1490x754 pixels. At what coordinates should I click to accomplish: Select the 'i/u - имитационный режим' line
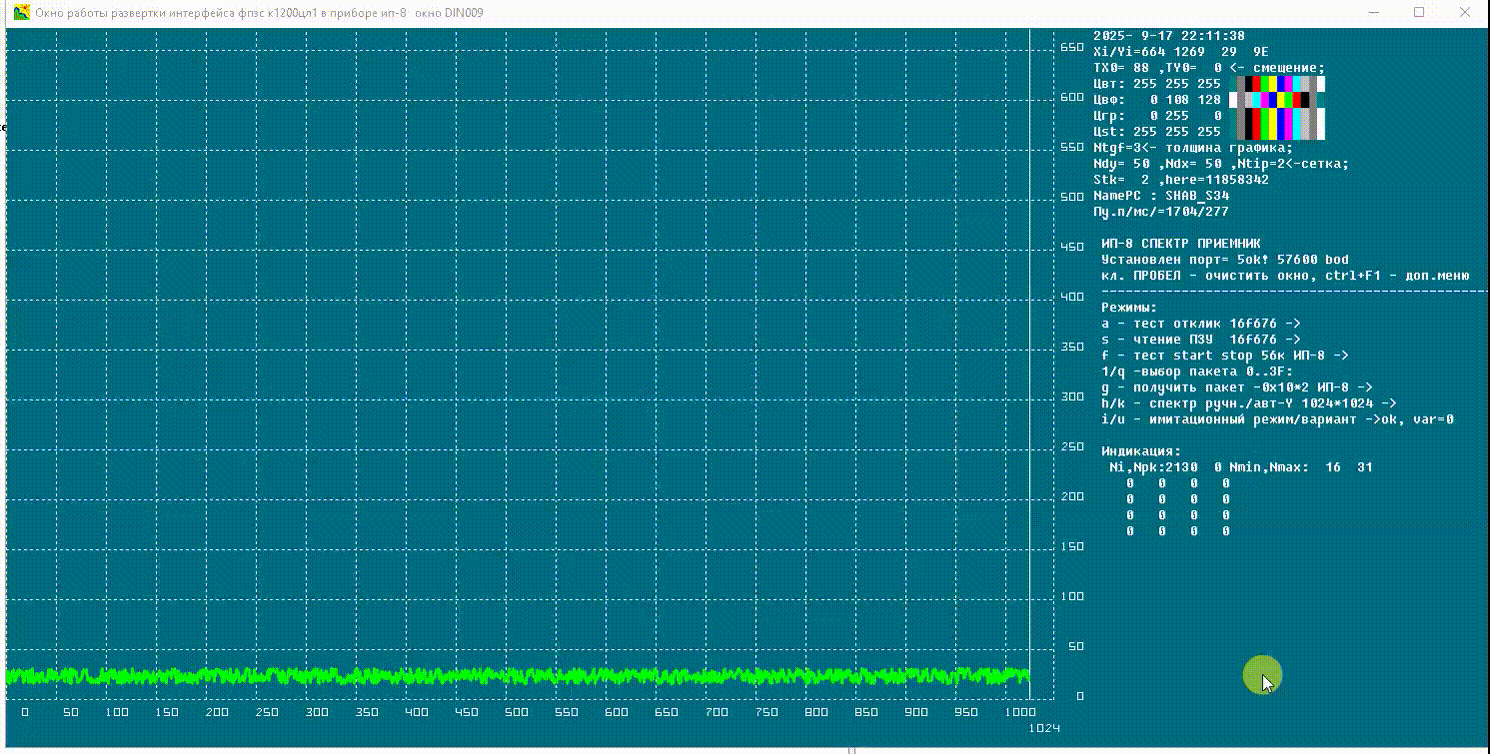pos(1277,419)
